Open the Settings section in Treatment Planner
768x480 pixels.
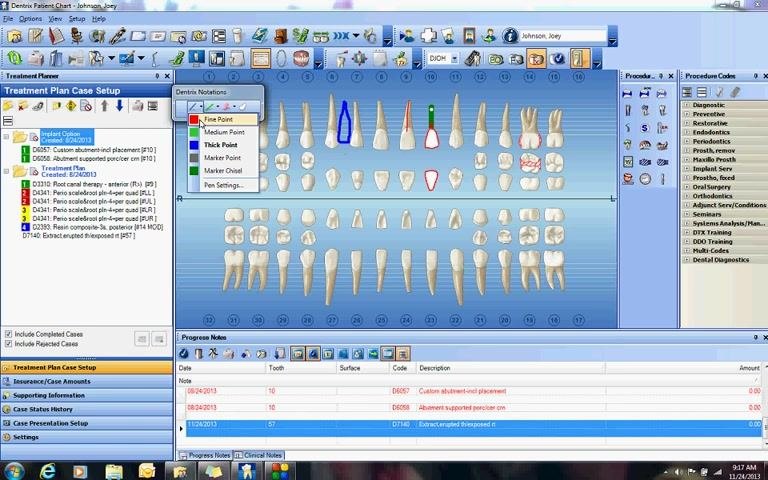86,437
